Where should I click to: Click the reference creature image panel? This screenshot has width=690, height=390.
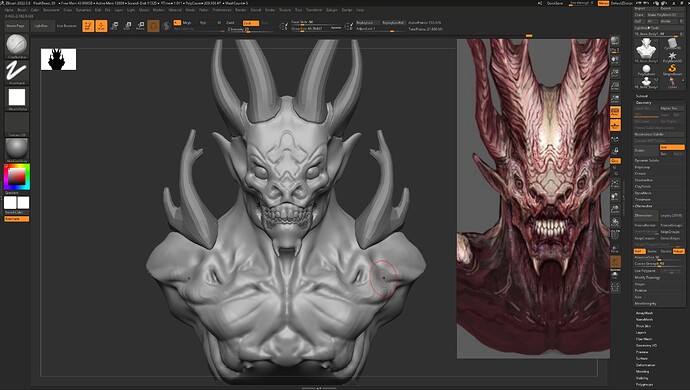533,199
